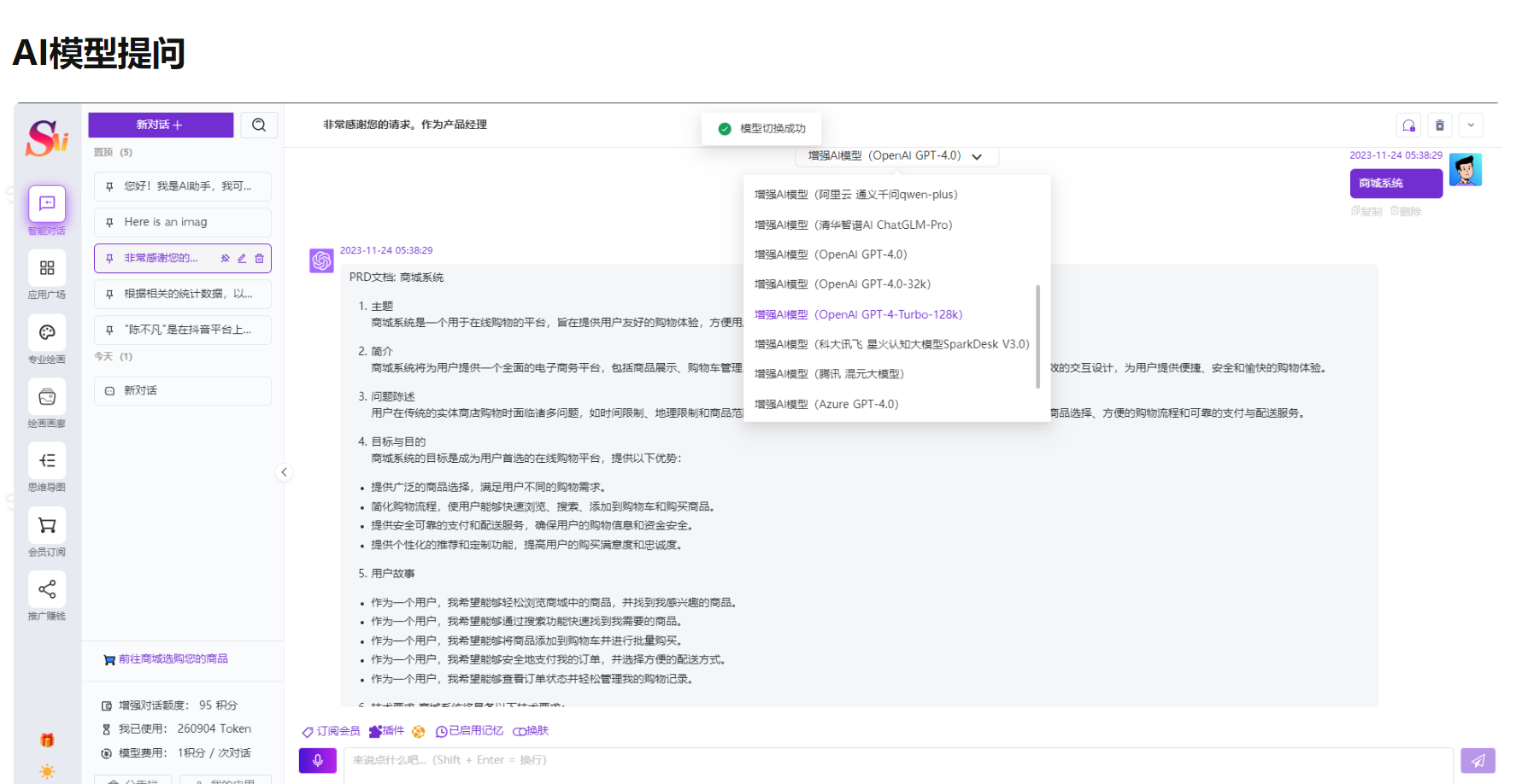Viewport: 1516px width, 784px height.
Task: Toggle the 换肤 skin switch
Action: pos(531,731)
